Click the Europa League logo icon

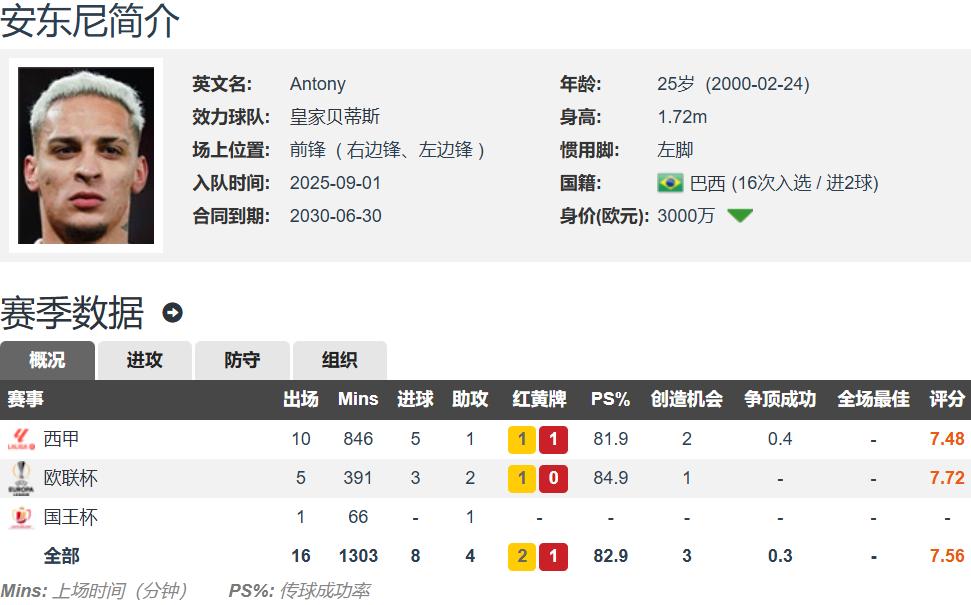click(21, 478)
